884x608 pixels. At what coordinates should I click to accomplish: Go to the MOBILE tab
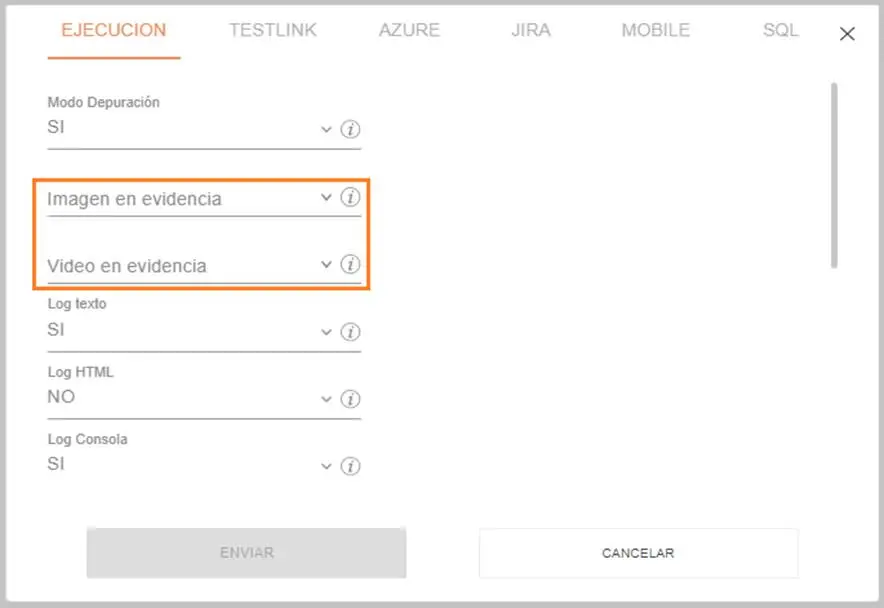coord(655,30)
